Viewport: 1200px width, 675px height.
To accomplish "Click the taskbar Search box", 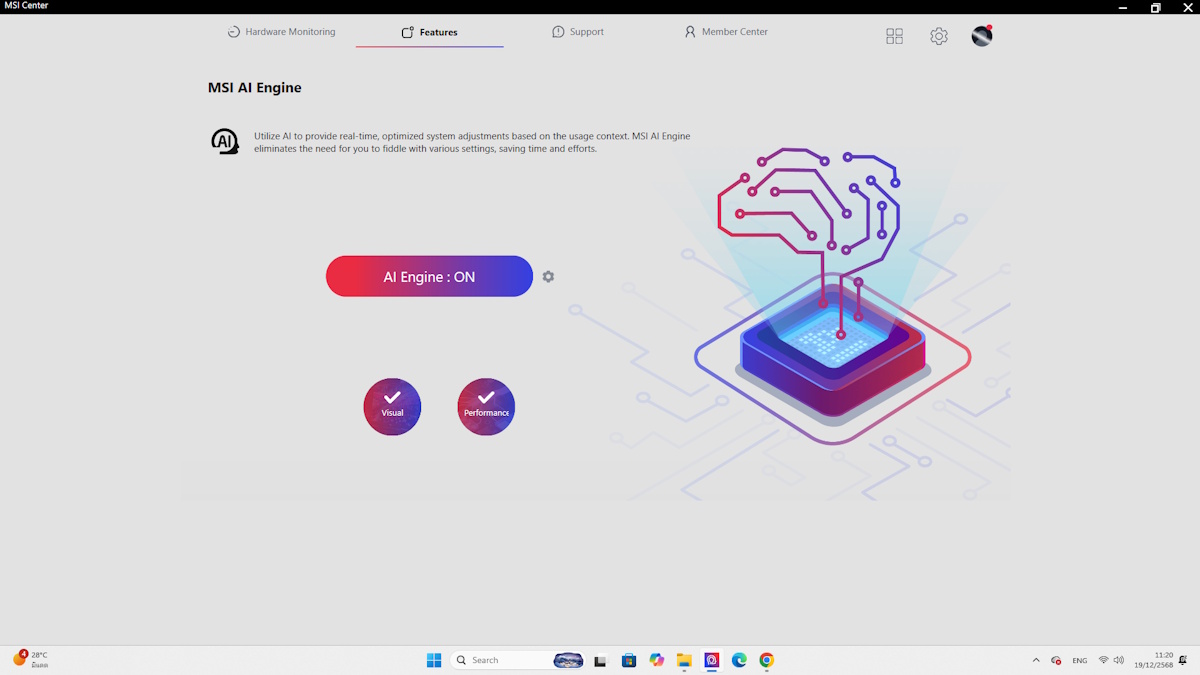I will coord(498,660).
